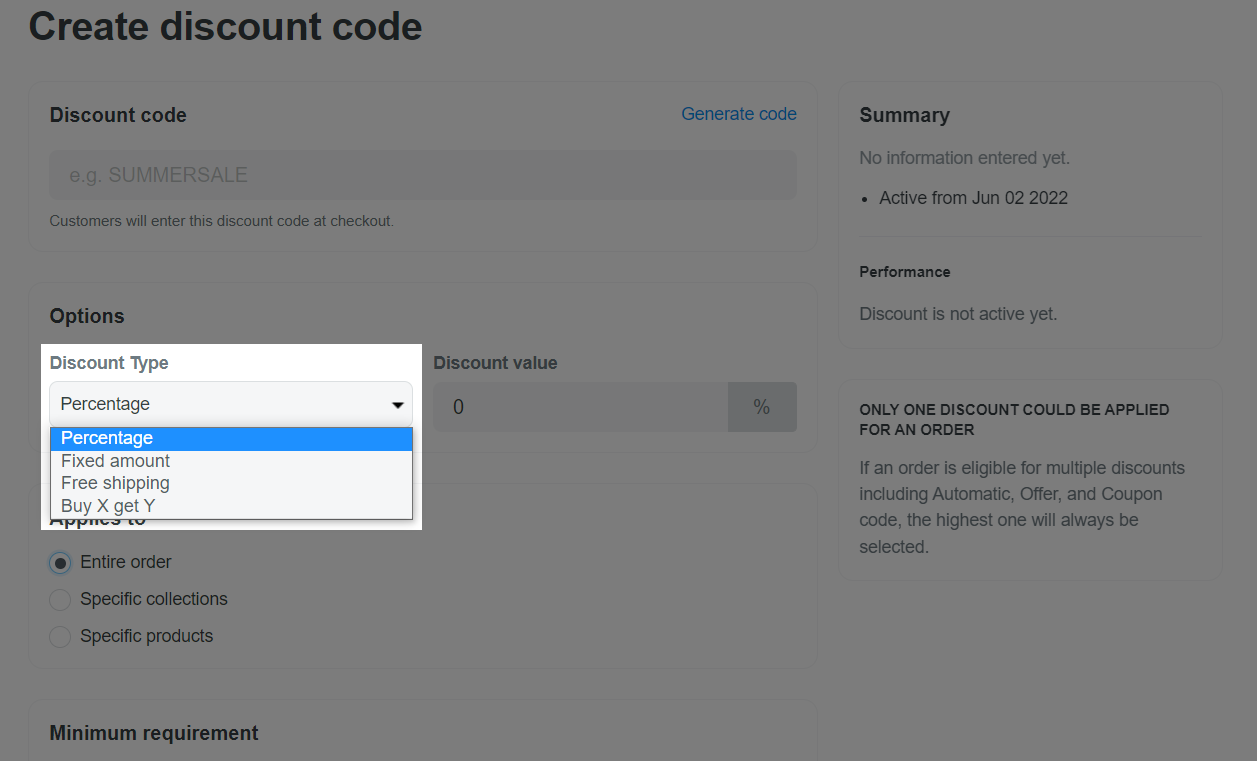Screen dimensions: 1257x761
Task: Click 'Discount is not active yet.' text
Action: (x=958, y=314)
